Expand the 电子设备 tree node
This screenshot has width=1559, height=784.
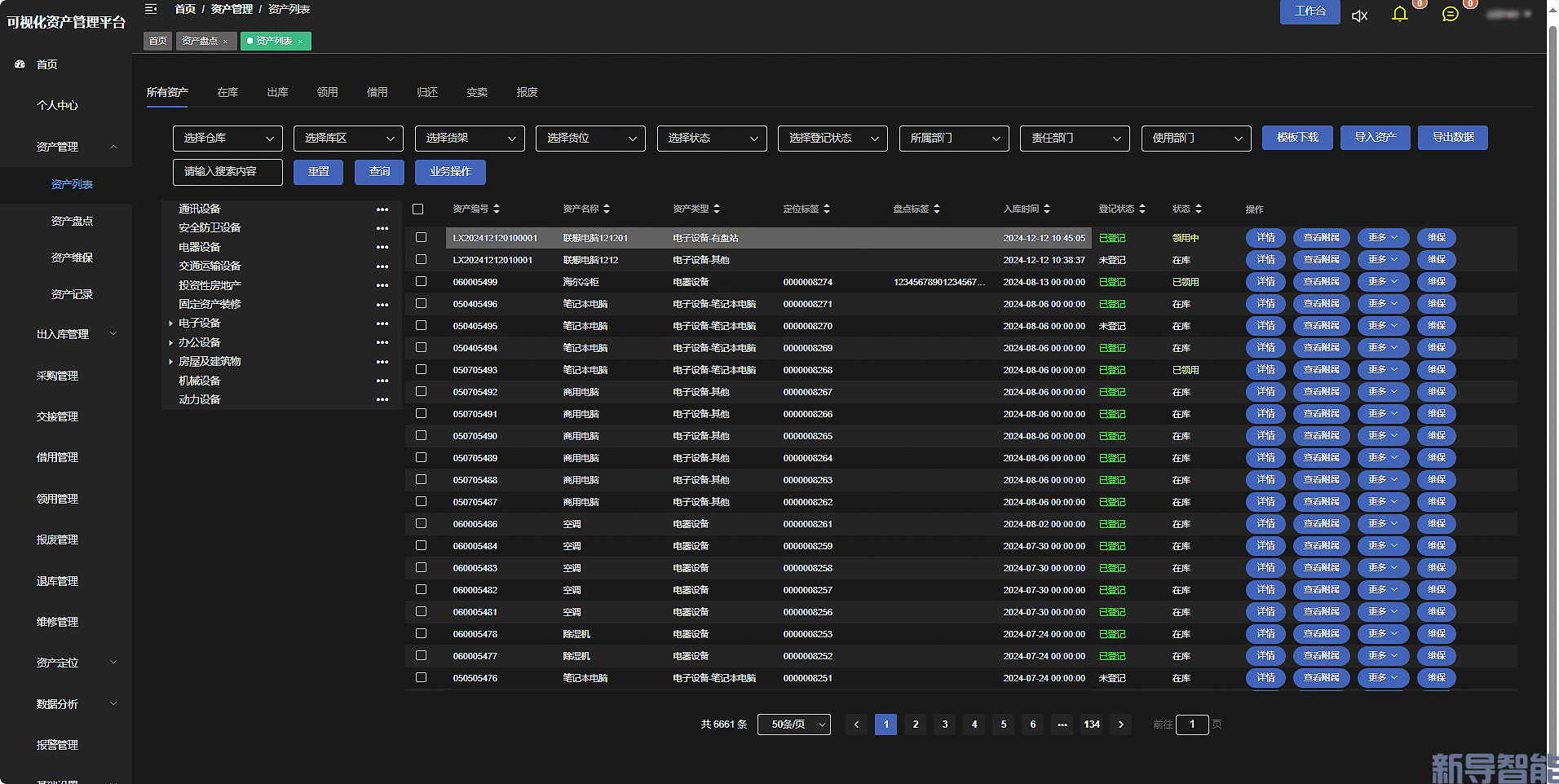pos(170,324)
